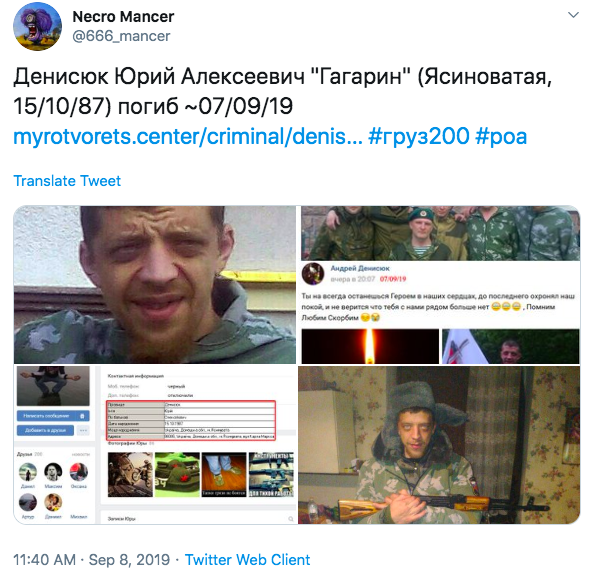Click the red-outlined personal data table

pyautogui.click(x=191, y=420)
